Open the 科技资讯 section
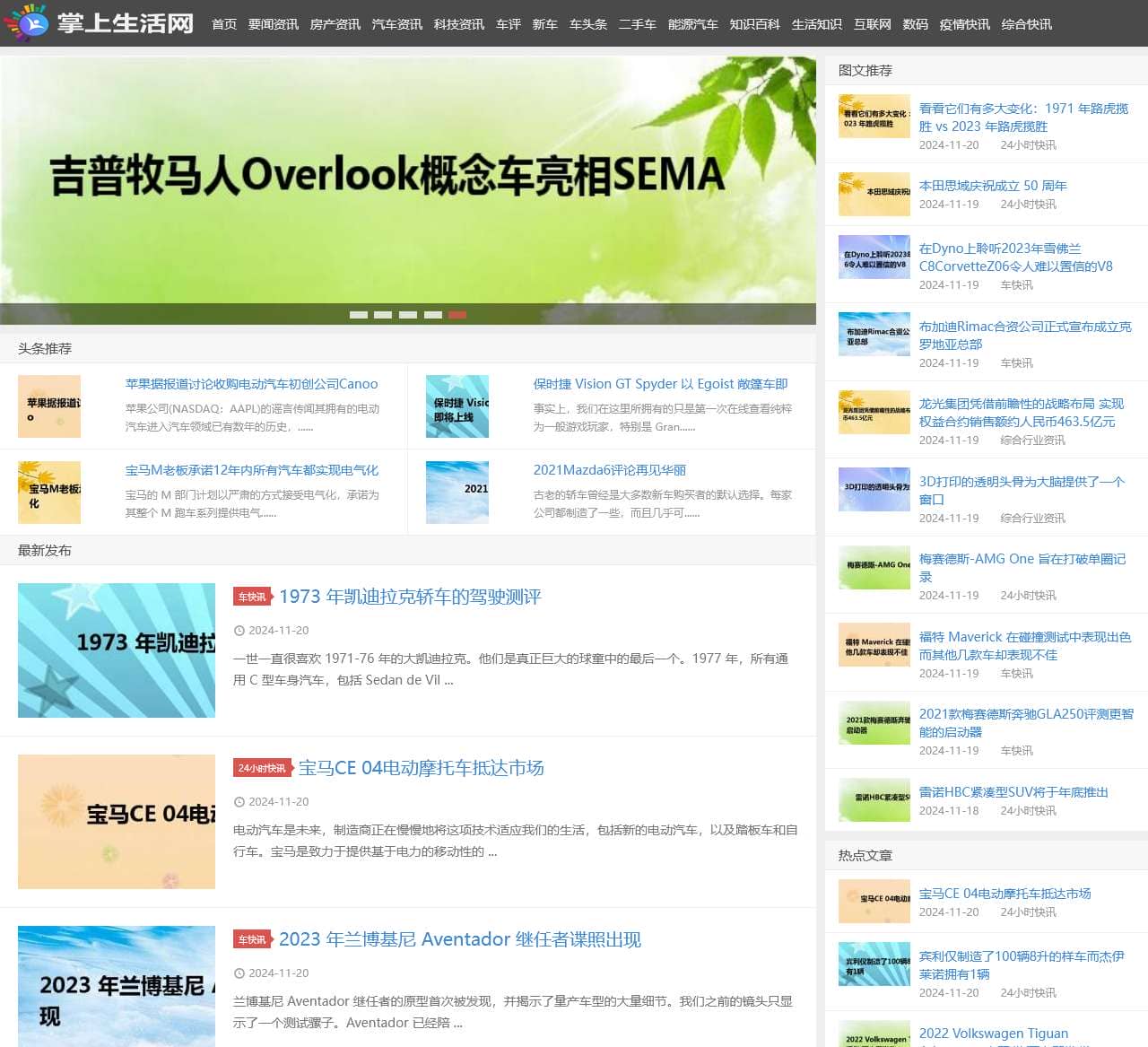The width and height of the screenshot is (1148, 1047). tap(459, 24)
